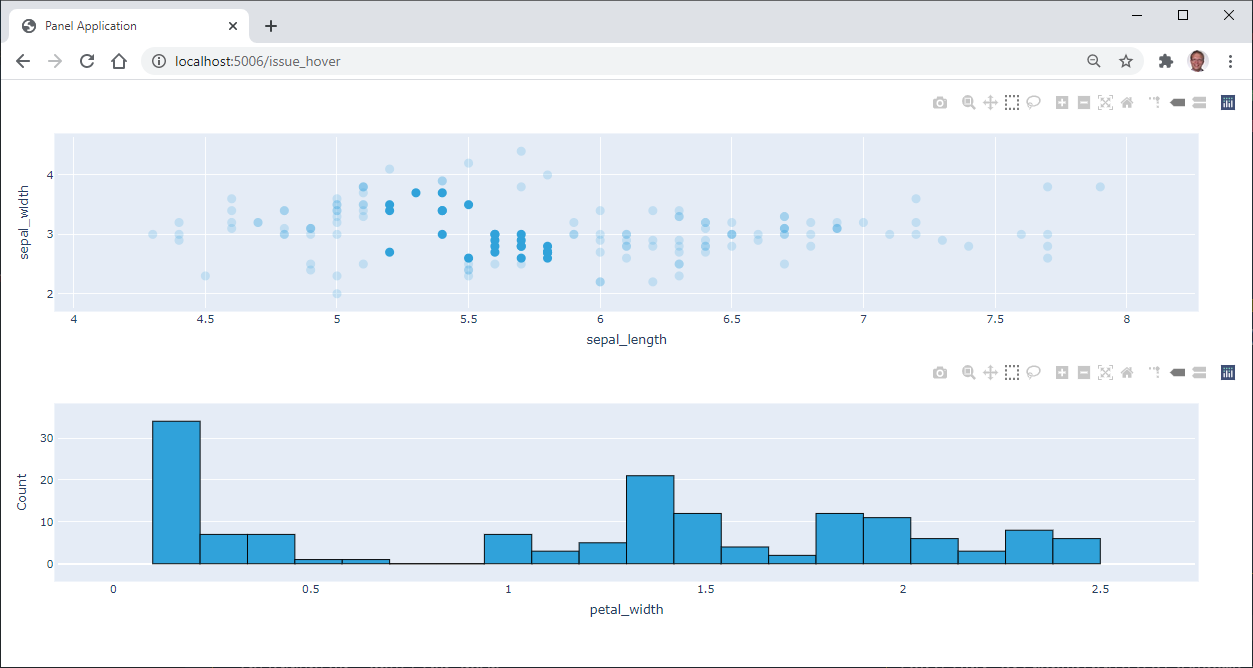Bookmark the page with the star icon
The height and width of the screenshot is (668, 1253).
coord(1126,61)
